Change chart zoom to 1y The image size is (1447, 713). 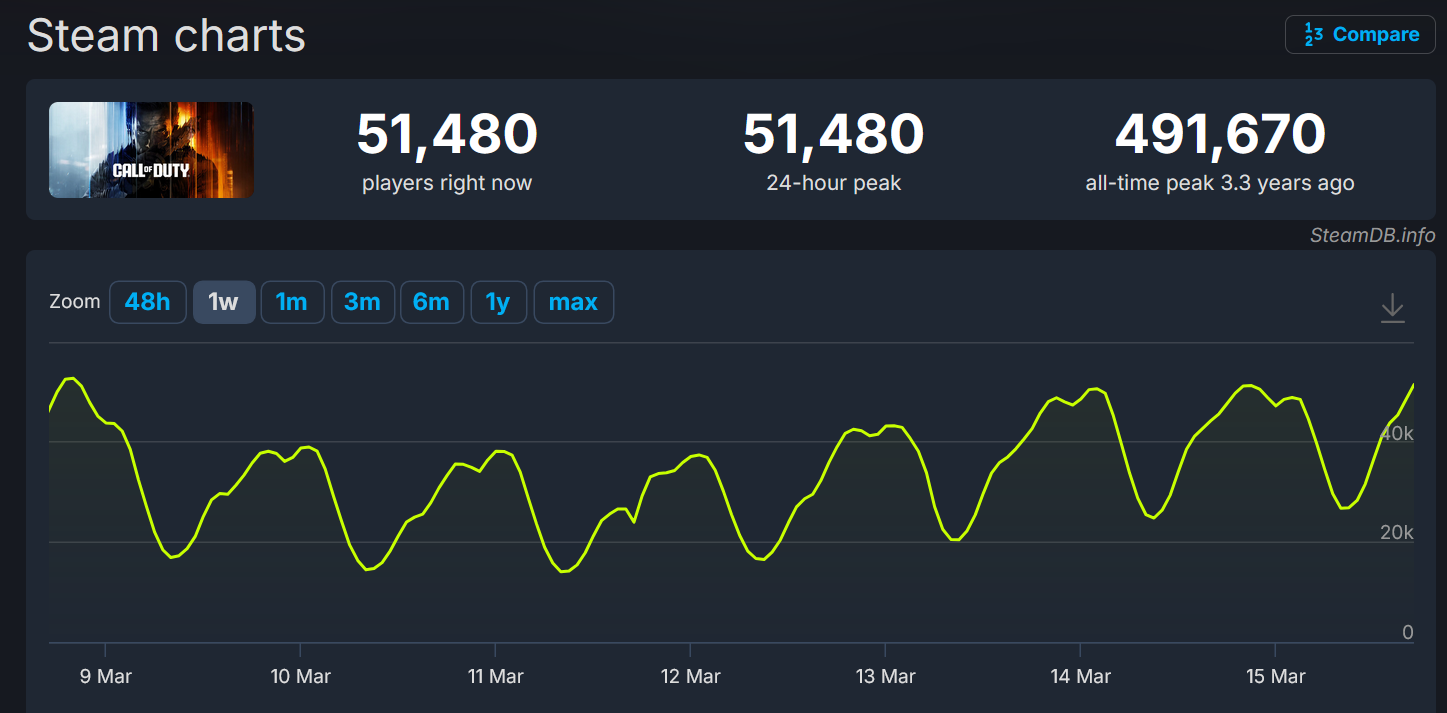tap(498, 302)
